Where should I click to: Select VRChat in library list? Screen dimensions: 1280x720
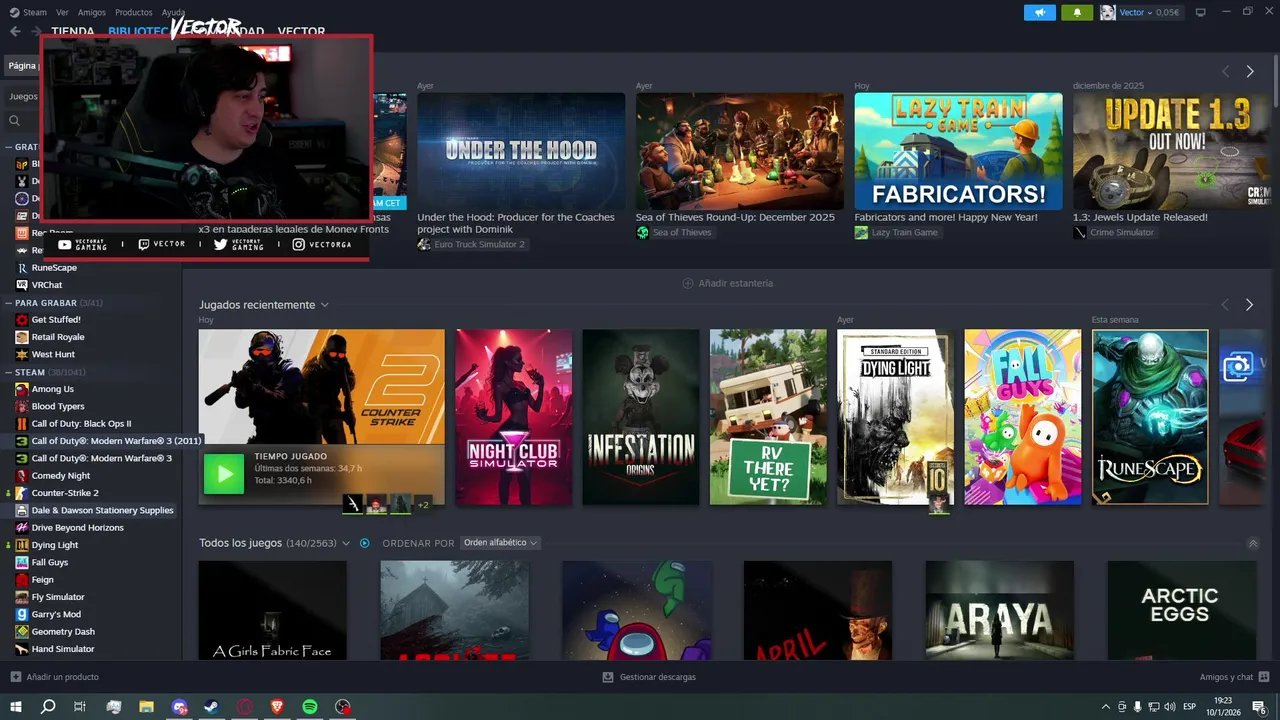[x=47, y=285]
